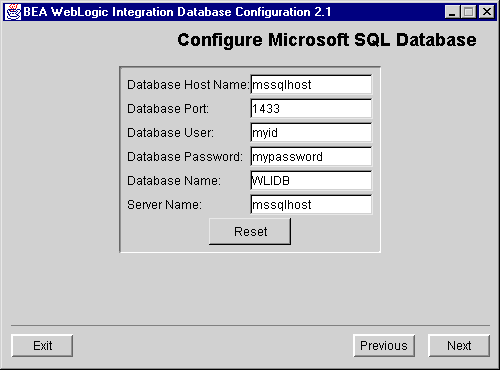This screenshot has width=500, height=370.
Task: Click the window title bar text
Action: point(177,12)
